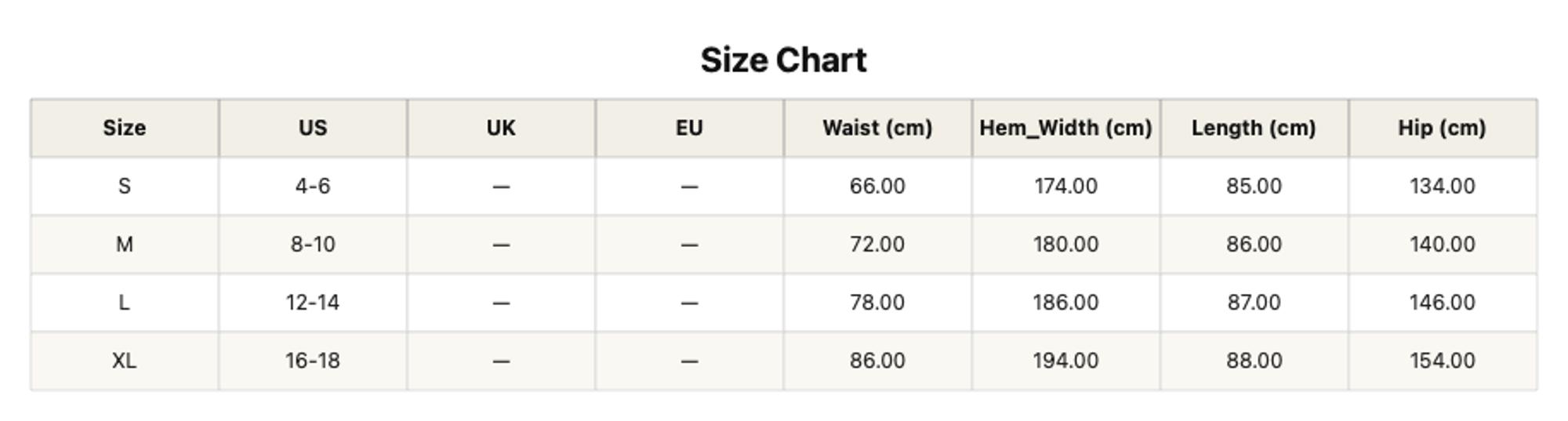This screenshot has width=1568, height=421.
Task: Click the size M row label
Action: point(125,245)
